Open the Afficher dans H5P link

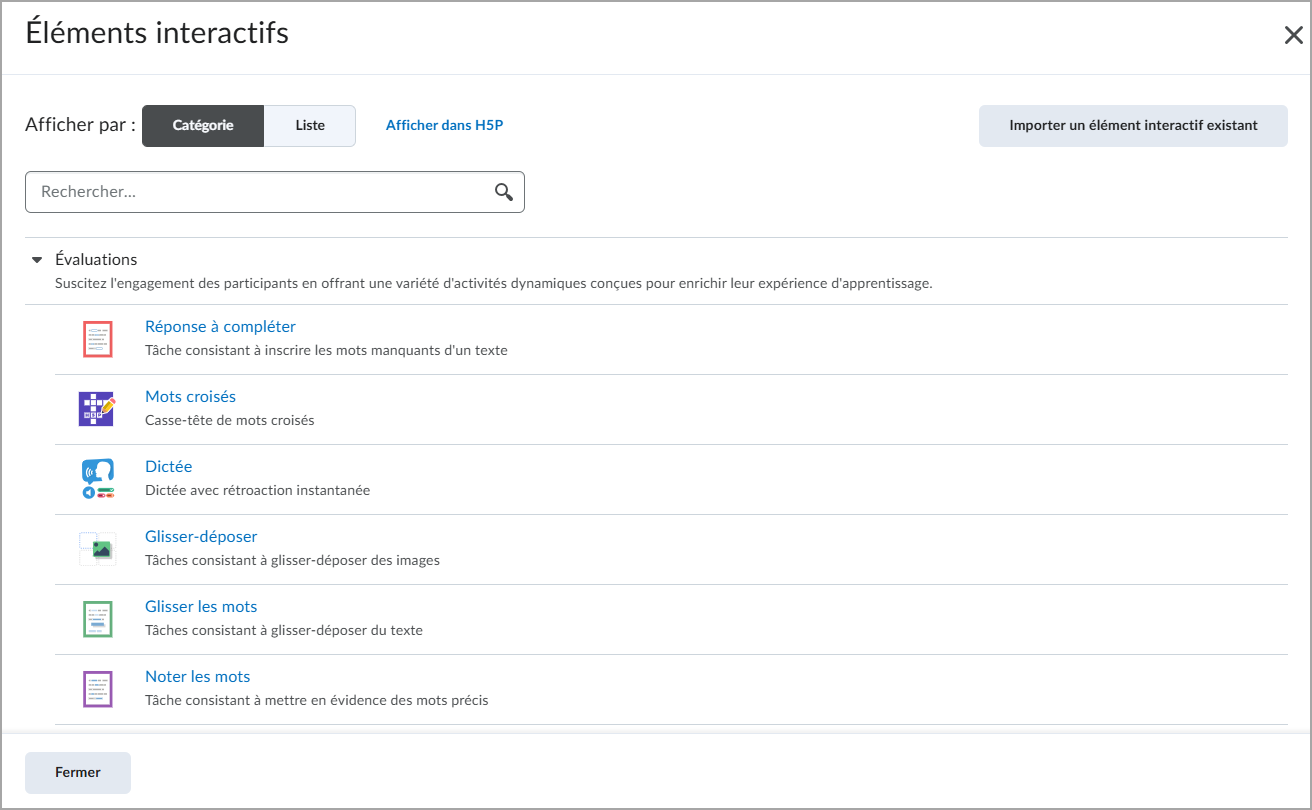click(444, 126)
